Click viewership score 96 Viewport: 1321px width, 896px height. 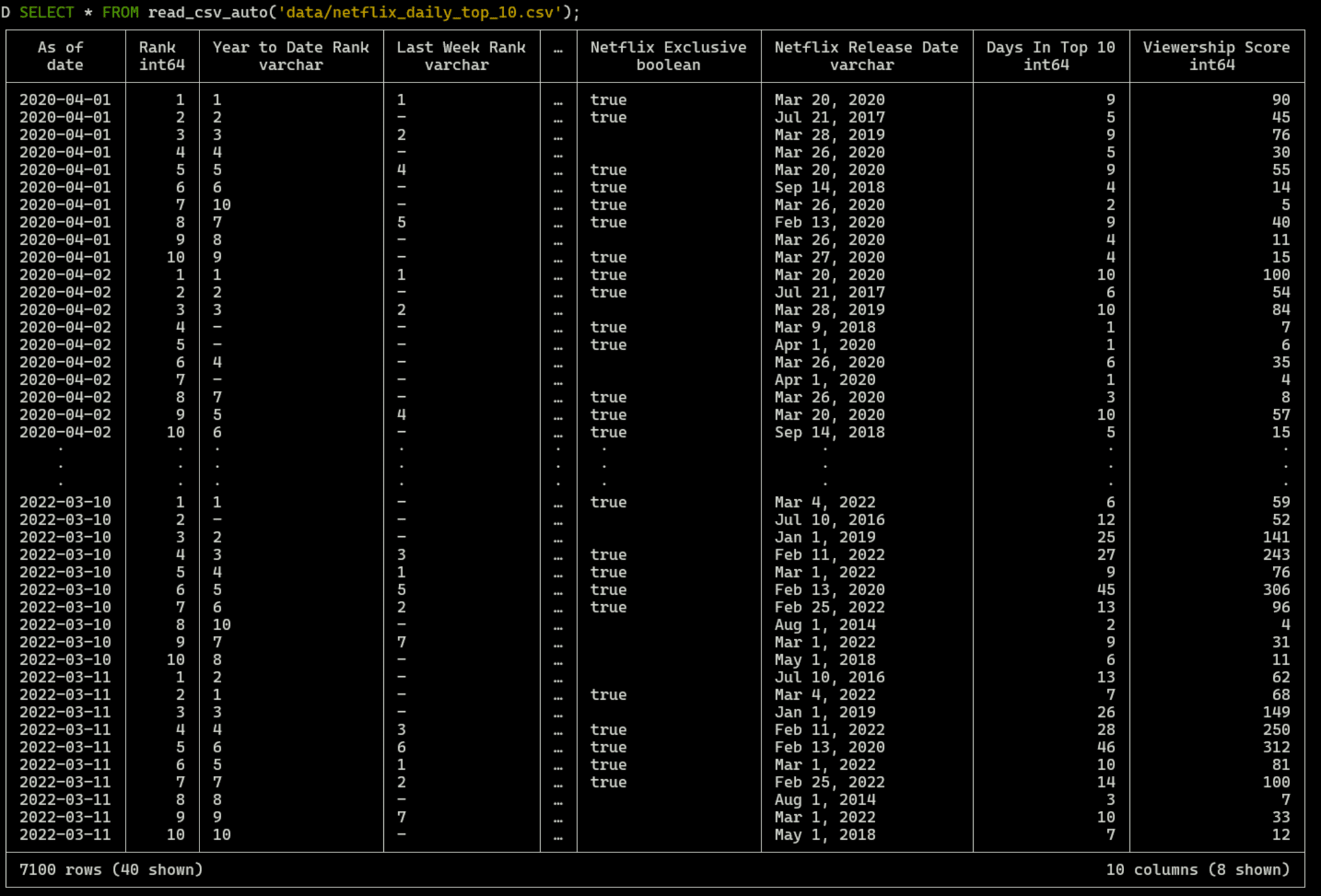click(x=1281, y=607)
